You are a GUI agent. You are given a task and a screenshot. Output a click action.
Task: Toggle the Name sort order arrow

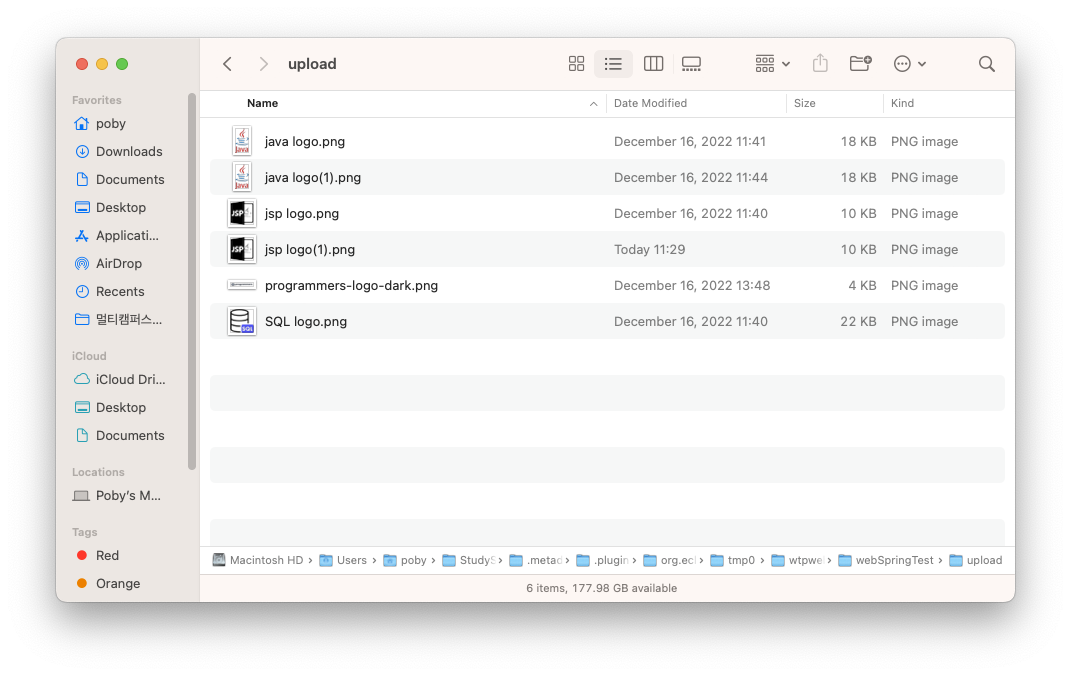coord(594,104)
